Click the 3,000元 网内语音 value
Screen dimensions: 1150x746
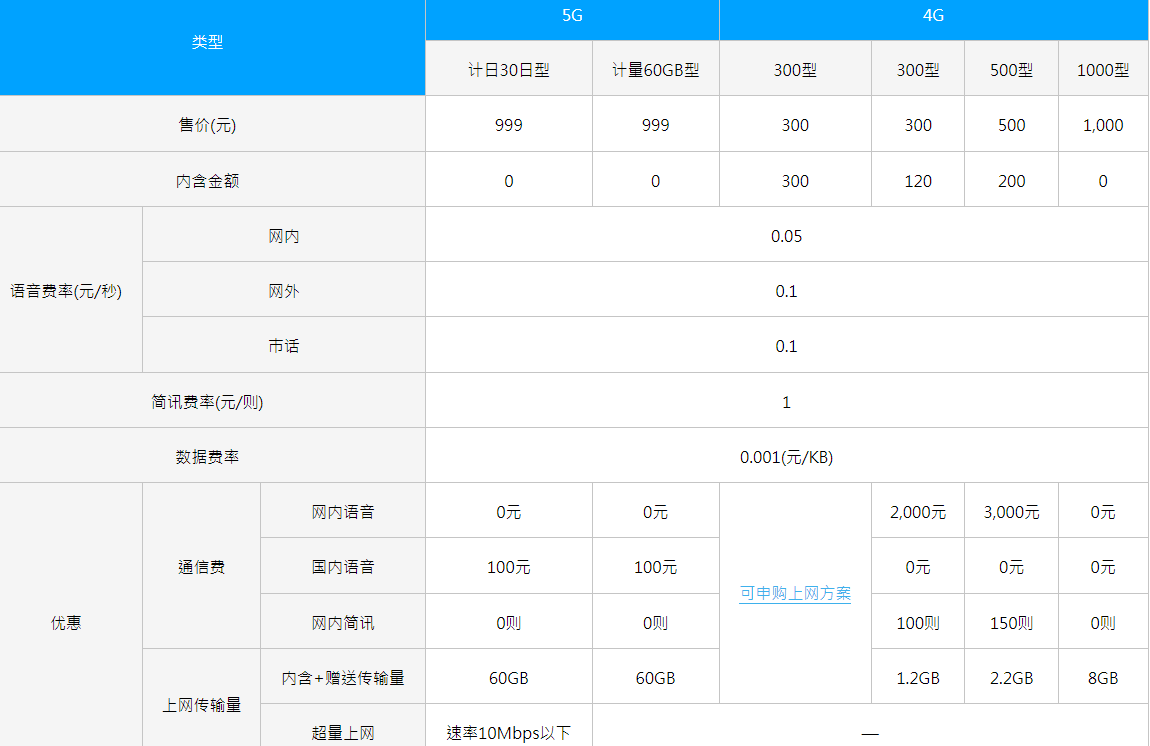(1011, 512)
